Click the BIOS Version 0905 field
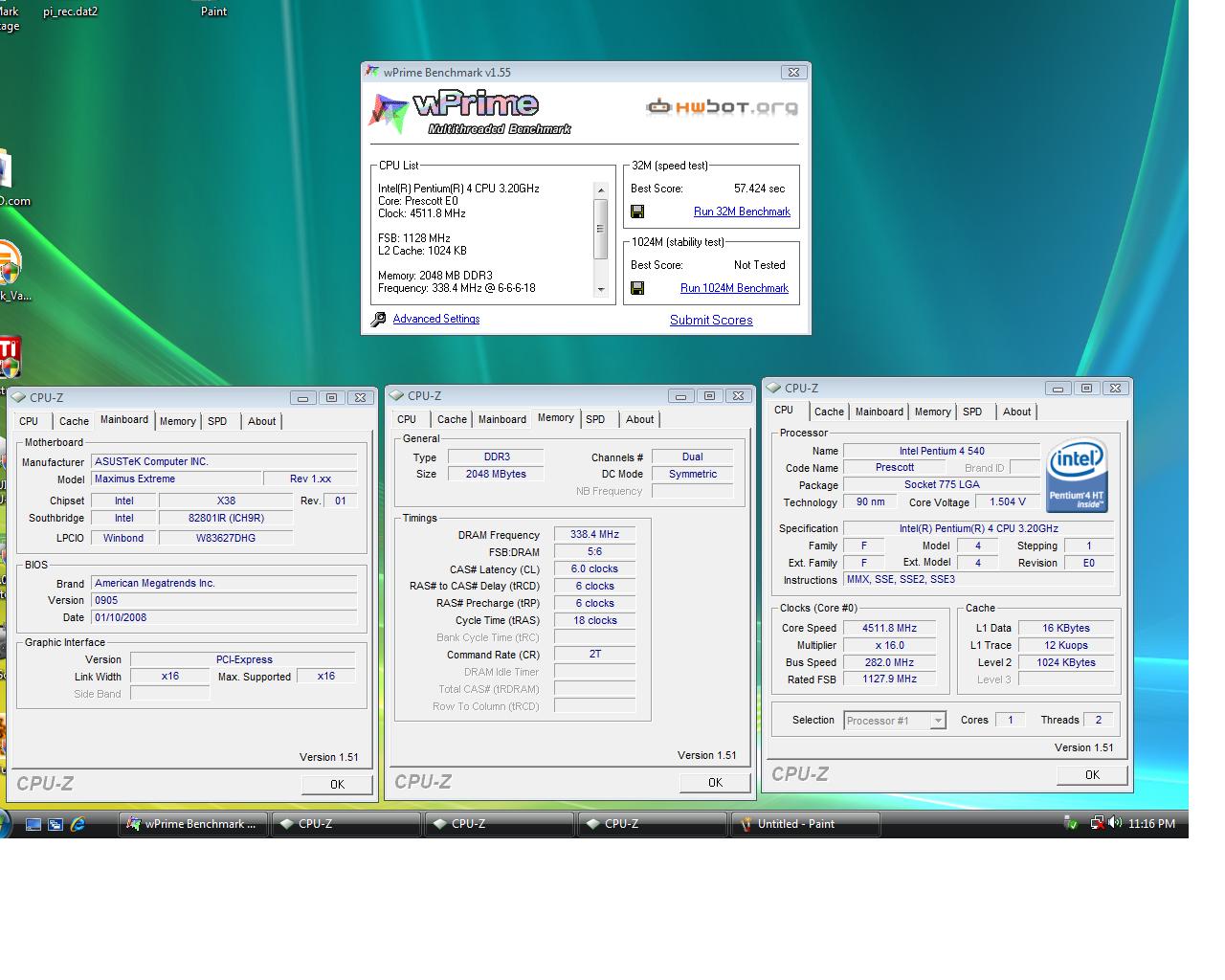1225x980 pixels. tap(224, 600)
